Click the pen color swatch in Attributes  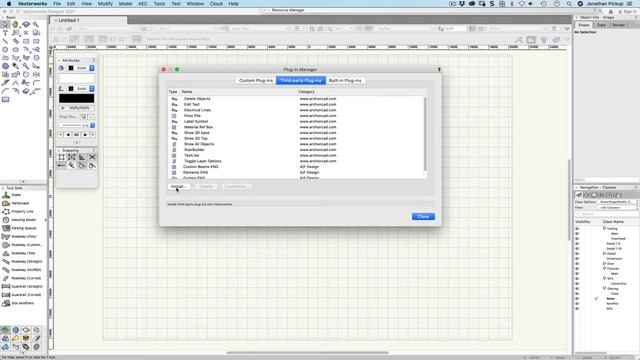(77, 98)
